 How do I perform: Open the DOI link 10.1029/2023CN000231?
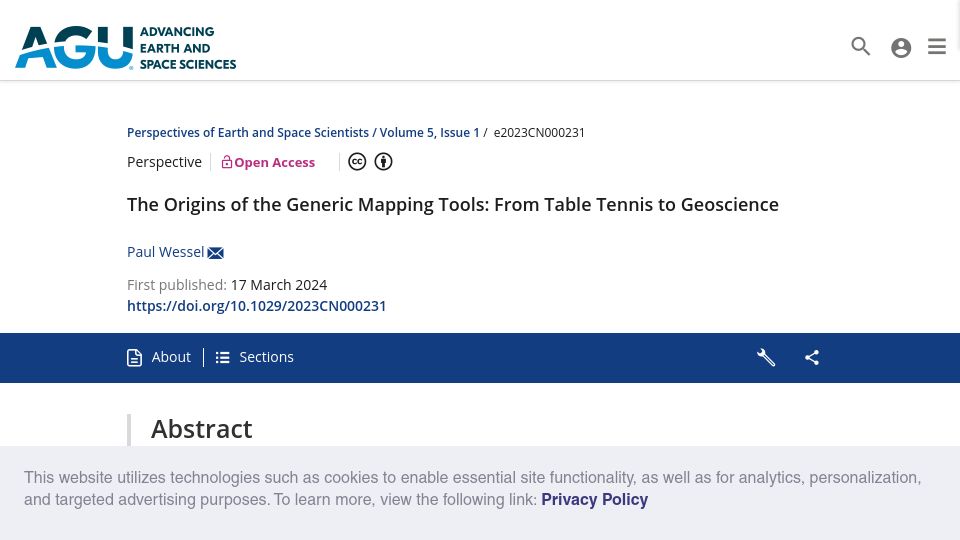click(257, 306)
